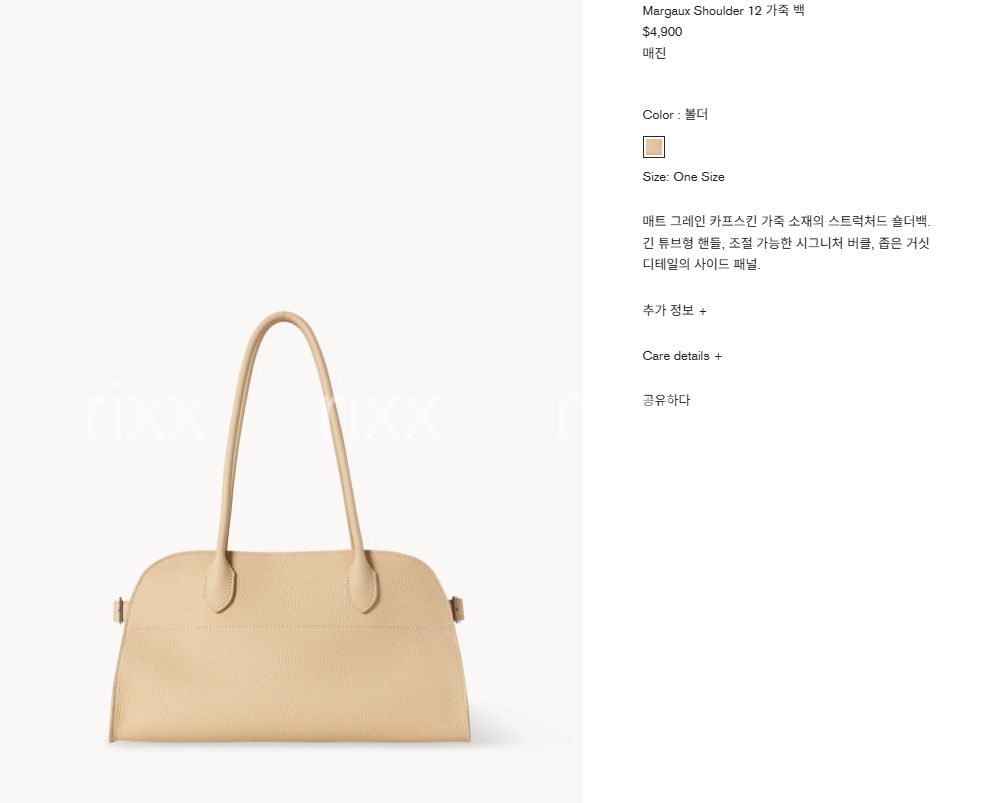993x803 pixels.
Task: Click the plus icon beside Care details
Action: point(718,357)
